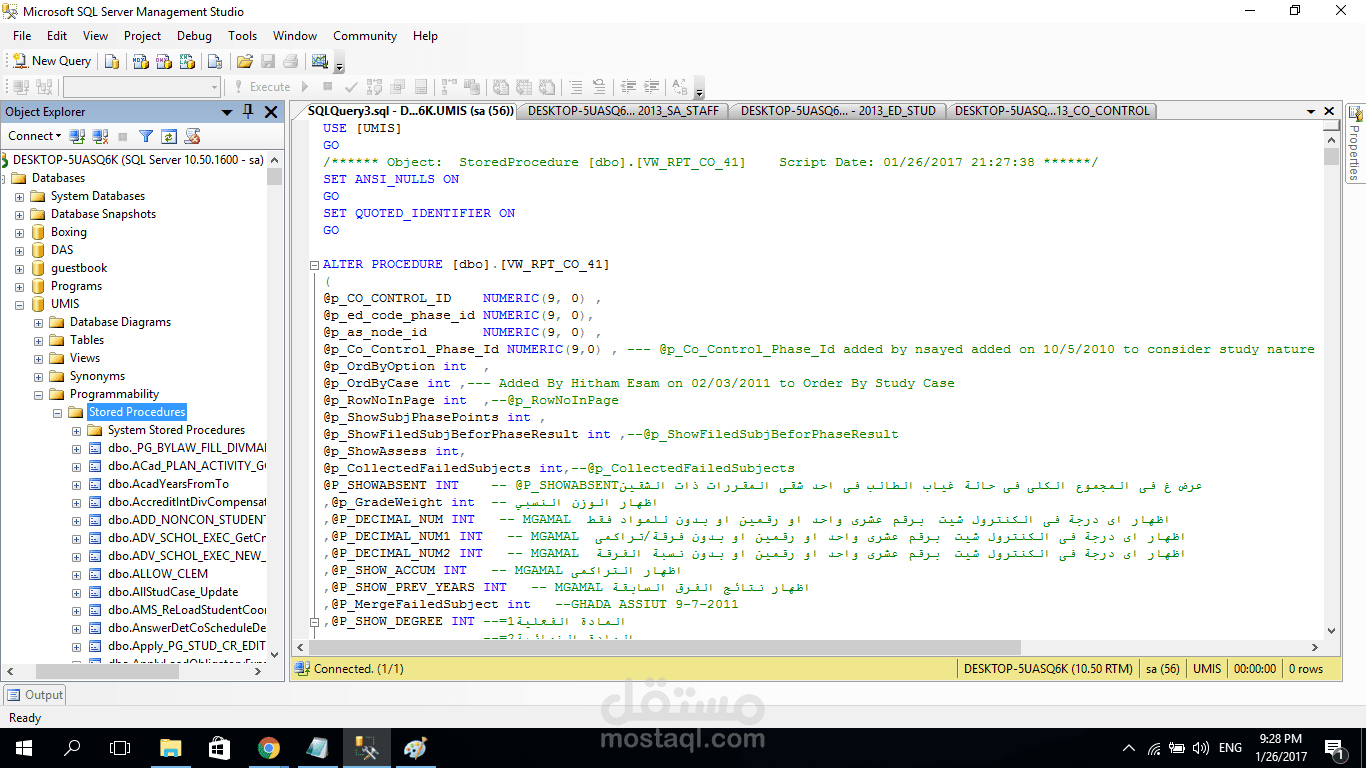Switch to the 2013_ED_STUD tab
Screen dimensions: 1366x768
(838, 111)
